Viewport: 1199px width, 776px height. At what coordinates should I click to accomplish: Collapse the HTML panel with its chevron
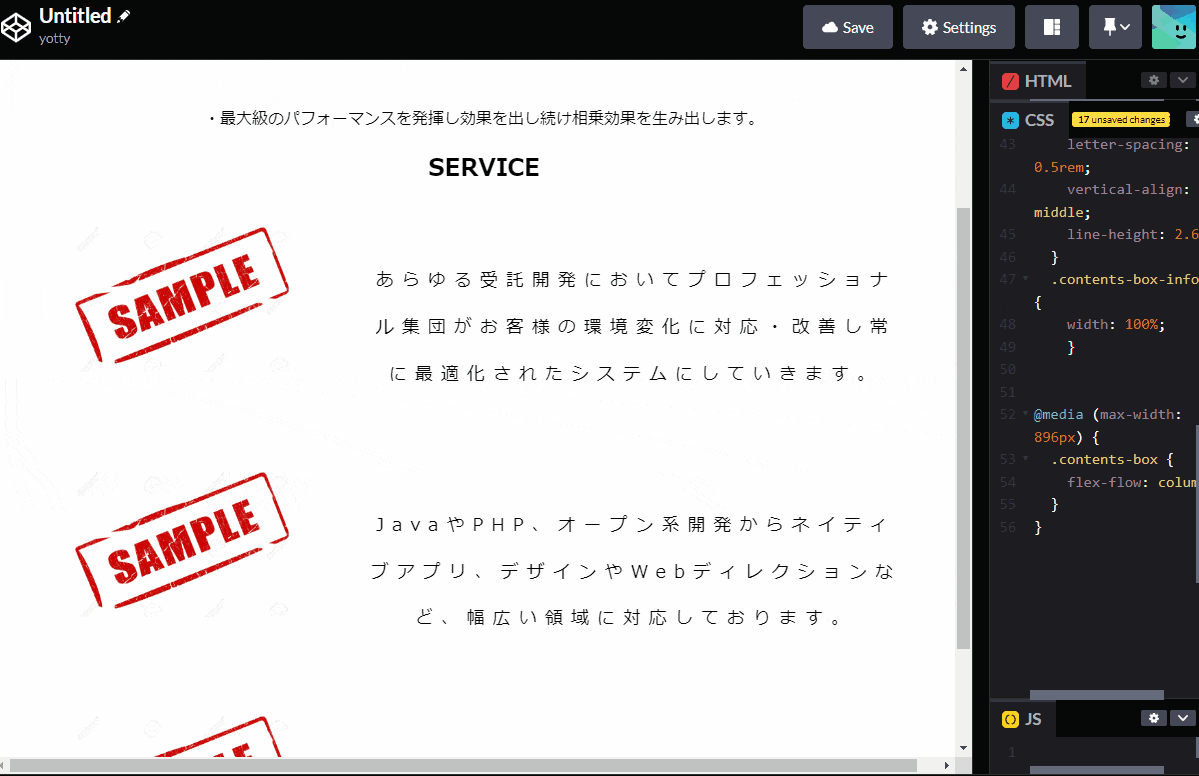click(x=1183, y=79)
